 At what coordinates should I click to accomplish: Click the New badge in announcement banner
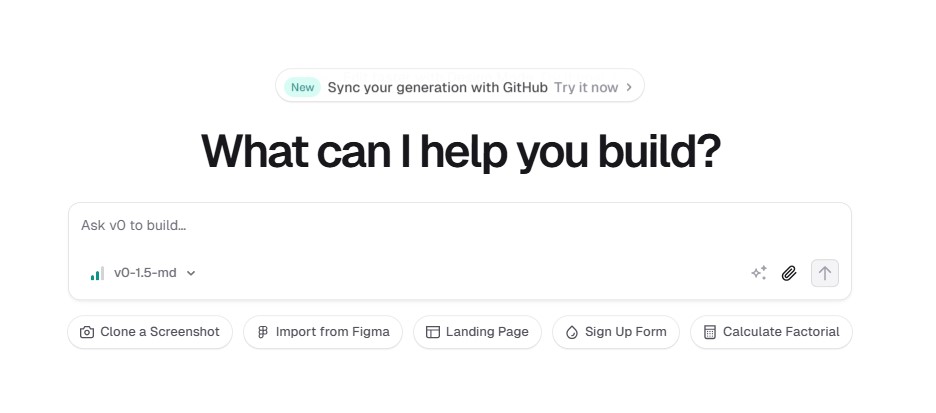point(303,88)
